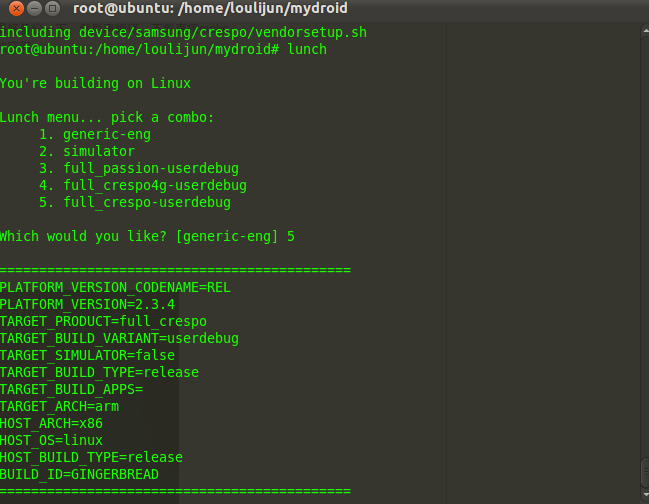
Task: Click the scrollbar up arrow
Action: 645,31
